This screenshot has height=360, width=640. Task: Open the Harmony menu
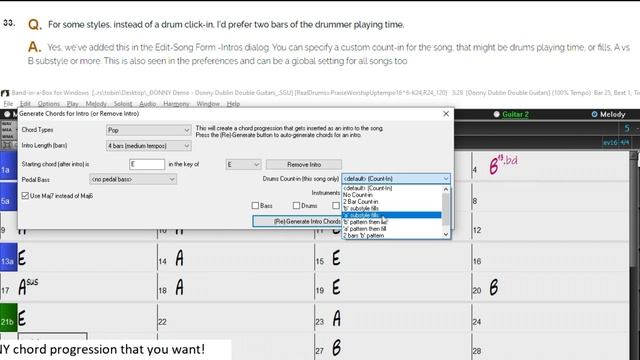pos(176,104)
